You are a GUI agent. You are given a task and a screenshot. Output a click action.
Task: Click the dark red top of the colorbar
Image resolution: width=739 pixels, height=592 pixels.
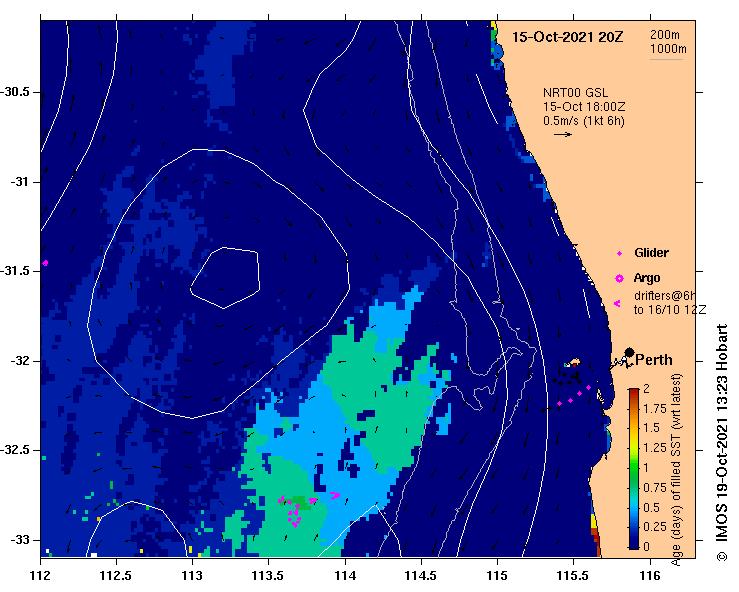tap(634, 393)
